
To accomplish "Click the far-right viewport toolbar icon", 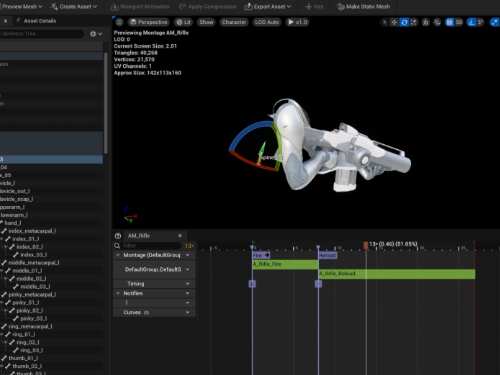I will pos(495,22).
